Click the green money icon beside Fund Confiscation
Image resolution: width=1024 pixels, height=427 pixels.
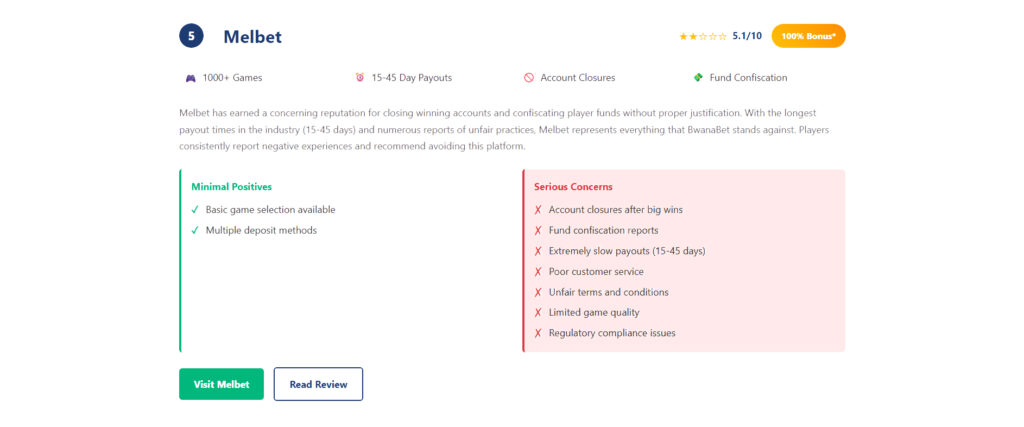point(698,78)
